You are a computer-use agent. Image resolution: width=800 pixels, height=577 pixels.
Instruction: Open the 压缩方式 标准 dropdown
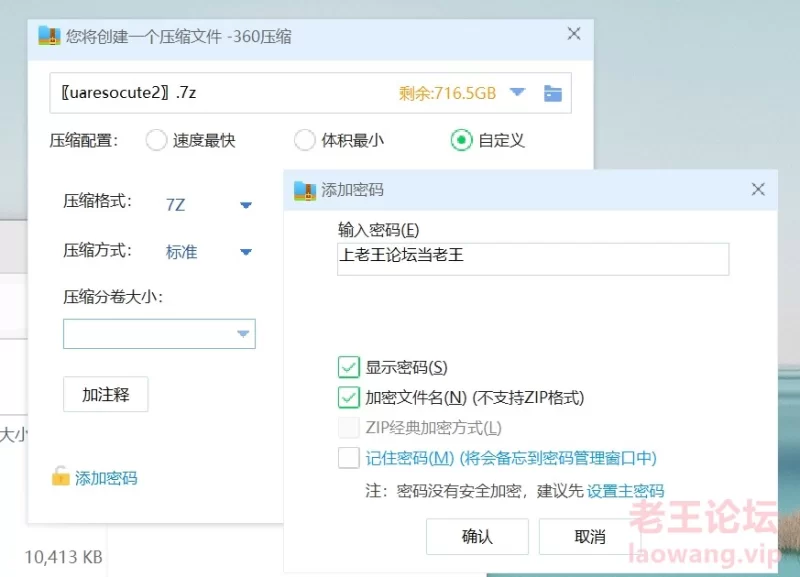point(246,252)
